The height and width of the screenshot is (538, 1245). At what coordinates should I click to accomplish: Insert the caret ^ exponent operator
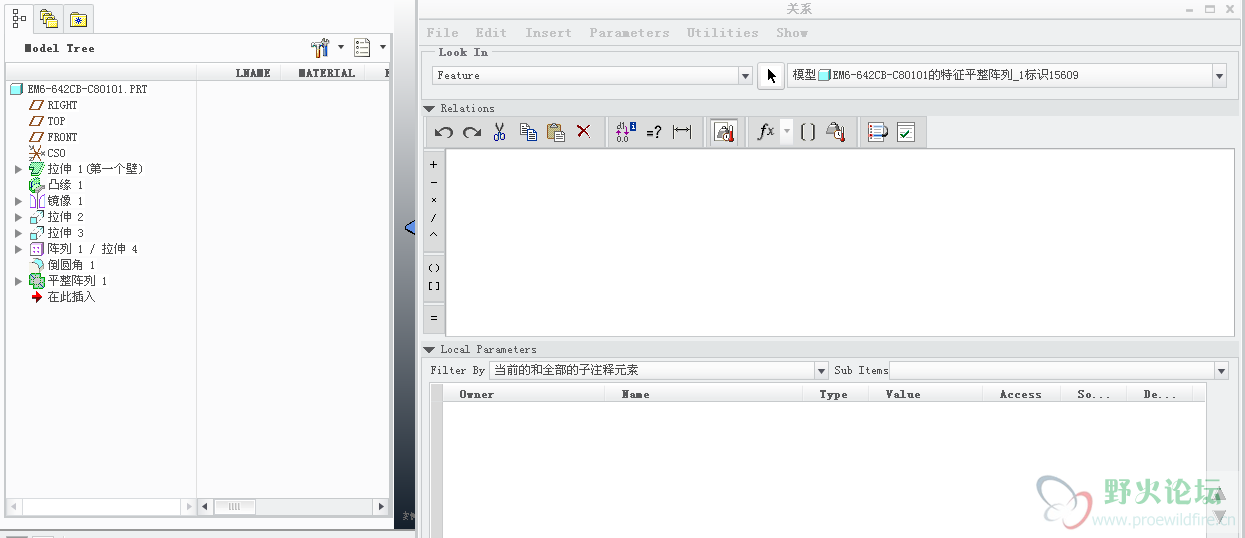coord(434,235)
